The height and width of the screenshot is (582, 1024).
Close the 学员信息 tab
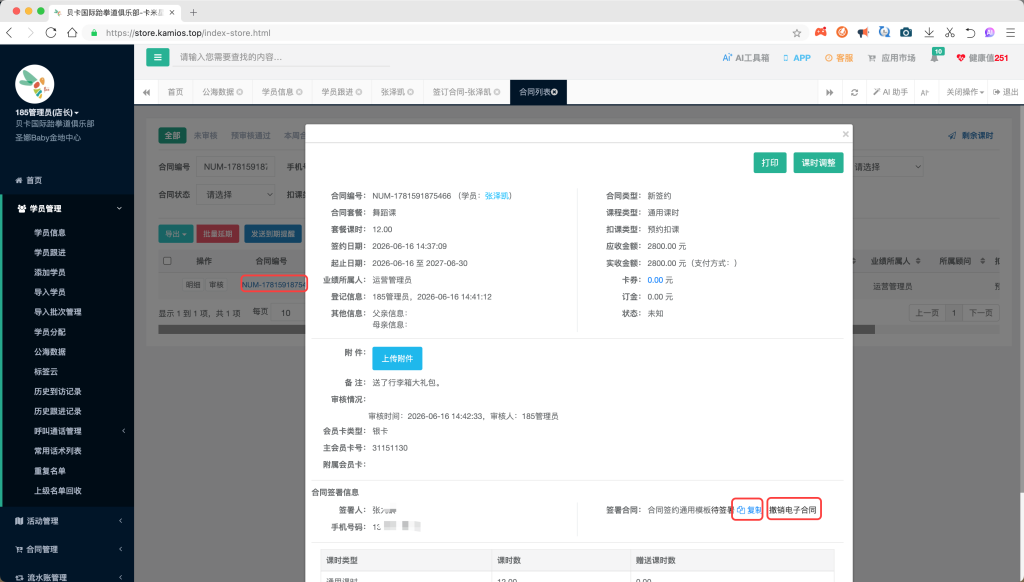pyautogui.click(x=299, y=92)
